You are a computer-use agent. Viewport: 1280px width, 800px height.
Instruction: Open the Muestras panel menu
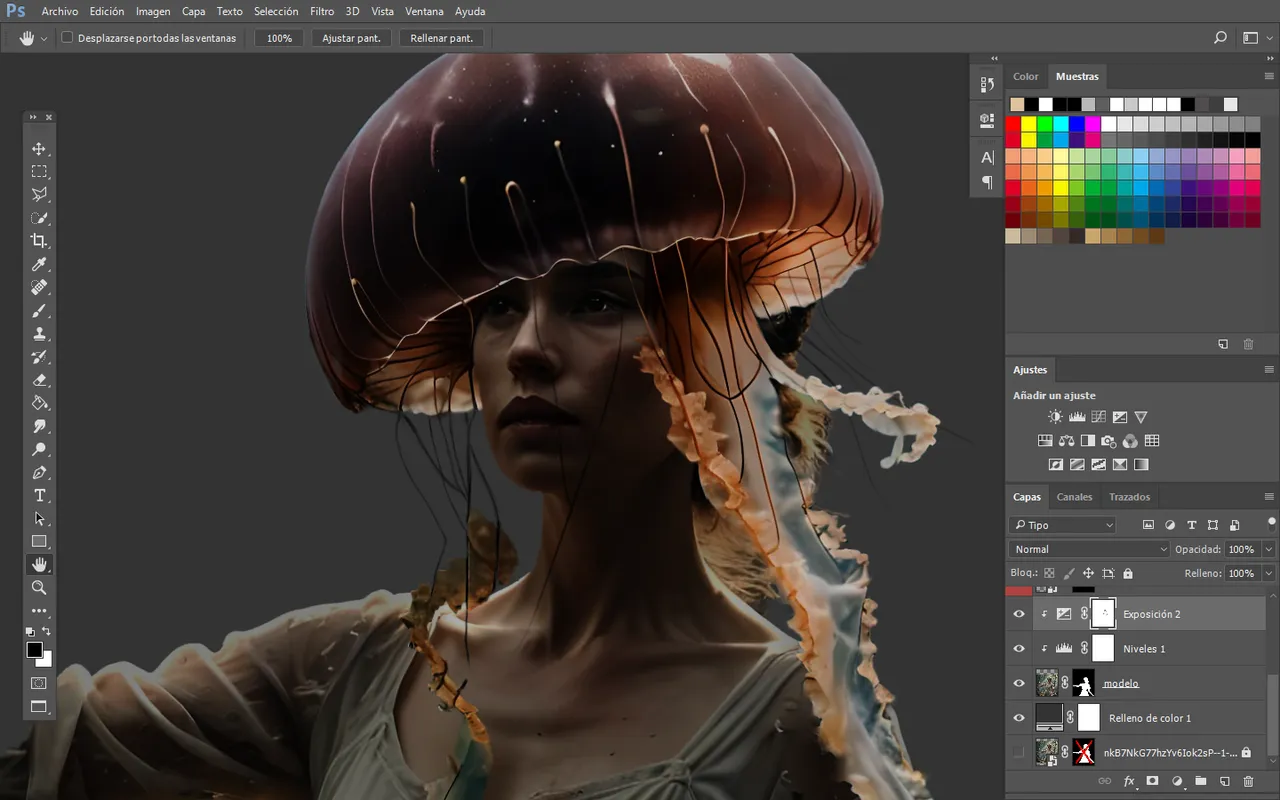click(x=1269, y=76)
